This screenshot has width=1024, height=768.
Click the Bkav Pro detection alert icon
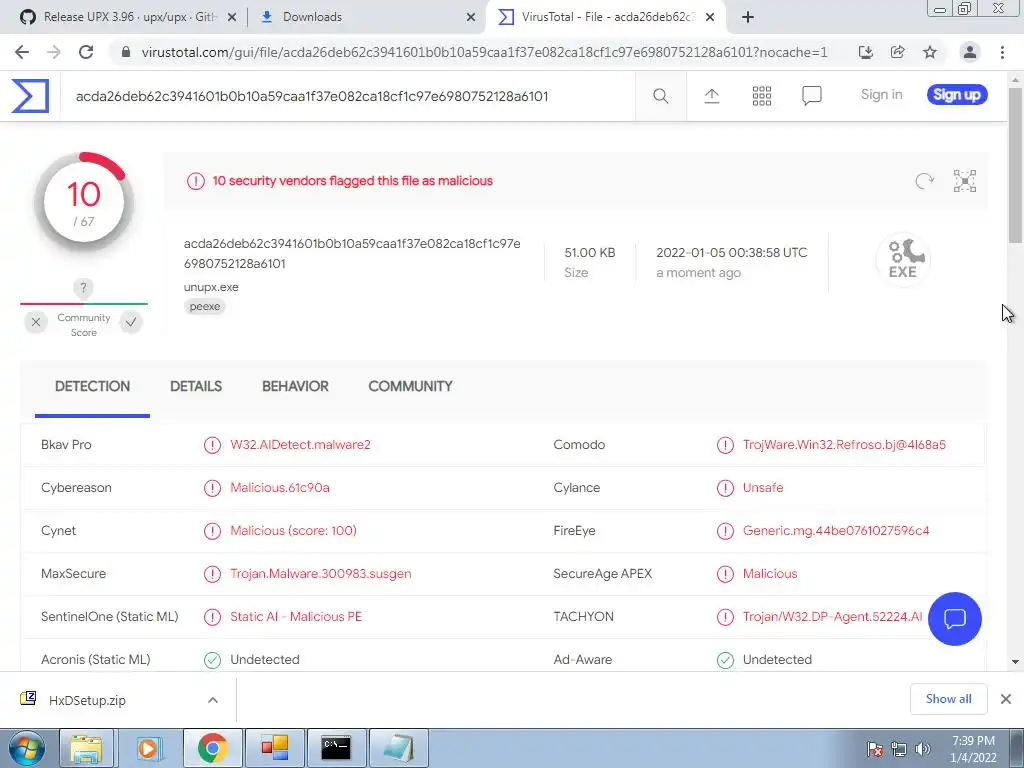pyautogui.click(x=212, y=445)
